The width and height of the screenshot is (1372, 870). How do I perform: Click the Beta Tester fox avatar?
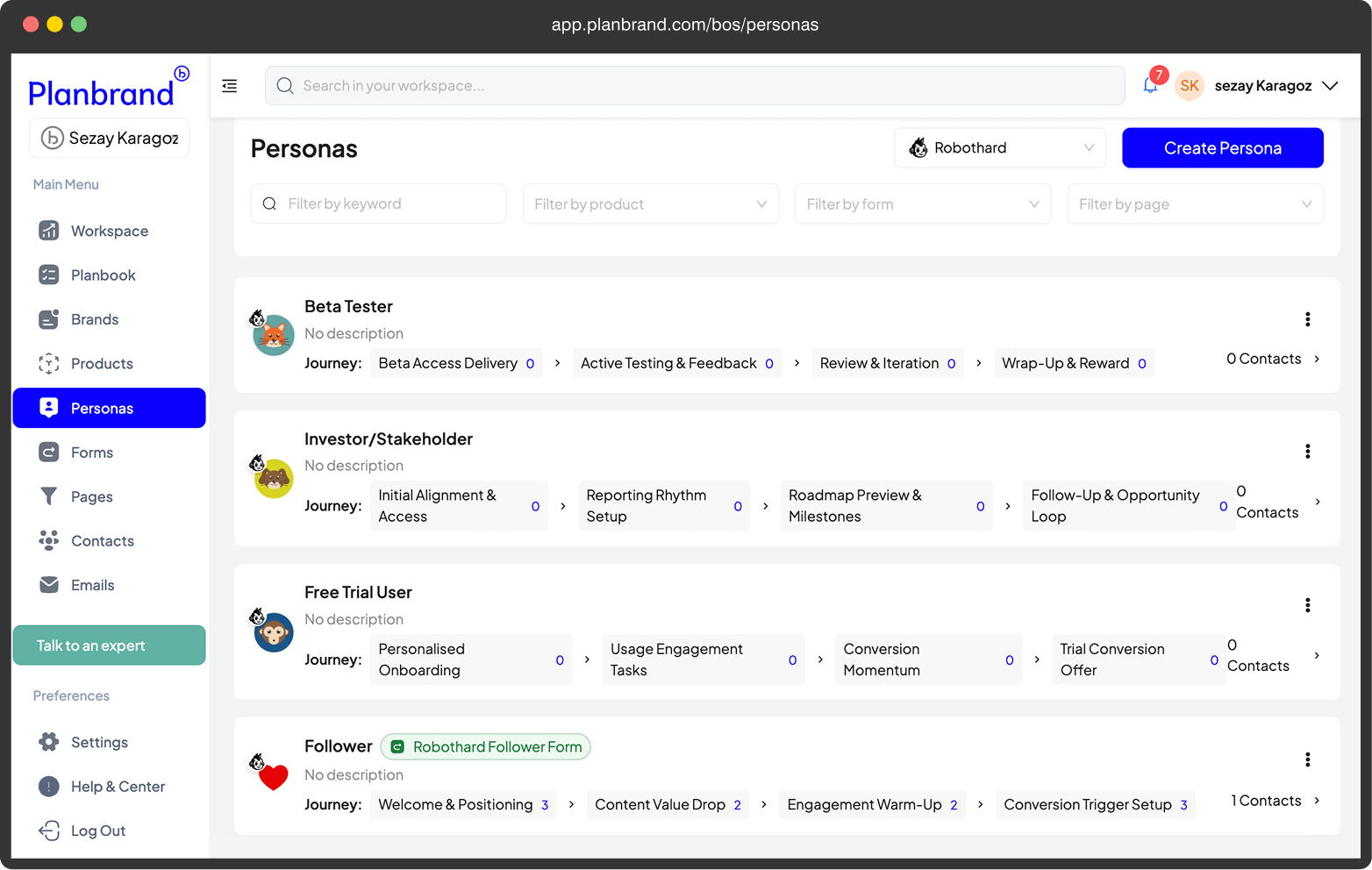tap(273, 335)
